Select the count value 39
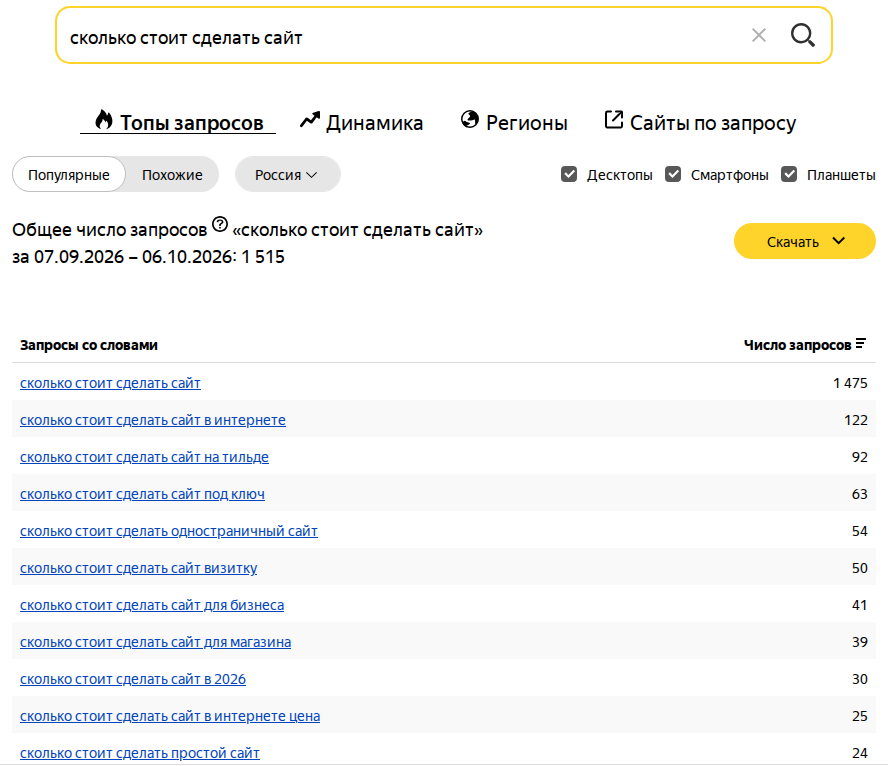The image size is (888, 766). [x=860, y=642]
